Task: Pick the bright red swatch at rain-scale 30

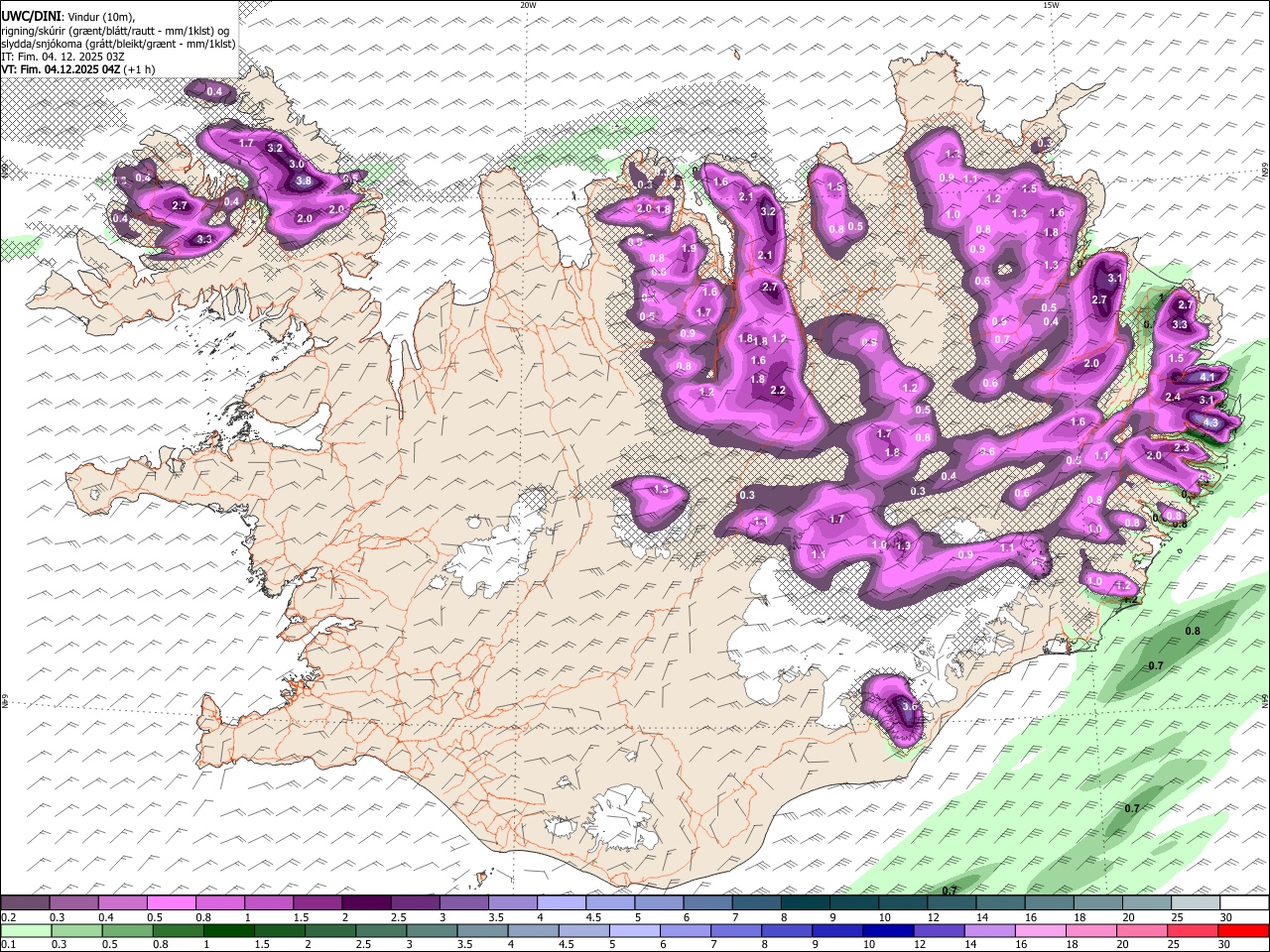Action: [x=1242, y=930]
